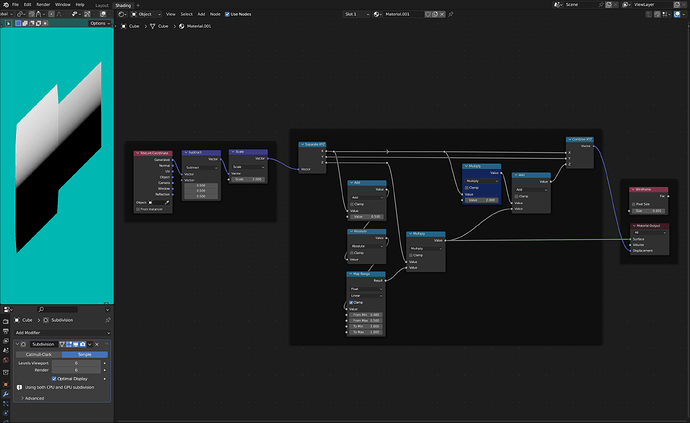Open the node editor Add menu
Viewport: 690px width, 423px height.
click(x=201, y=14)
